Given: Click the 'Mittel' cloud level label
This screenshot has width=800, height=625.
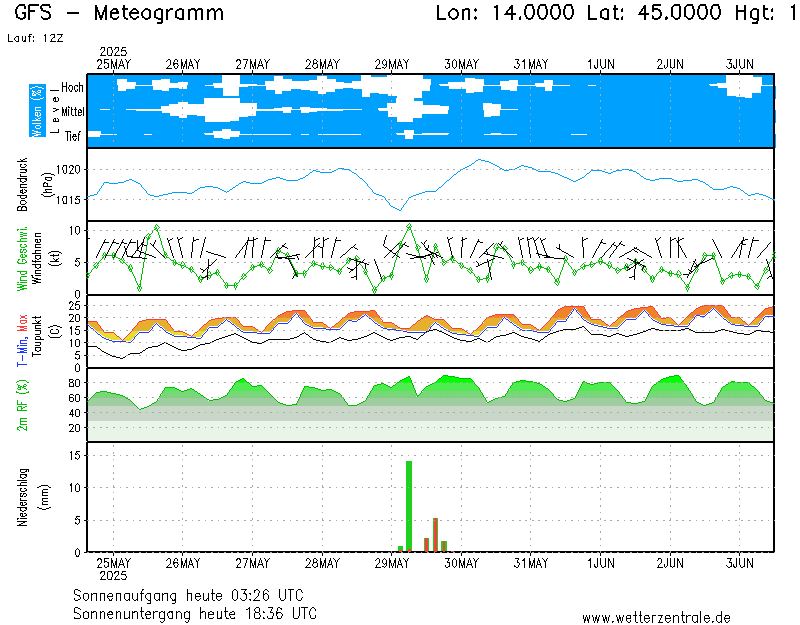Looking at the screenshot, I should coord(73,111).
